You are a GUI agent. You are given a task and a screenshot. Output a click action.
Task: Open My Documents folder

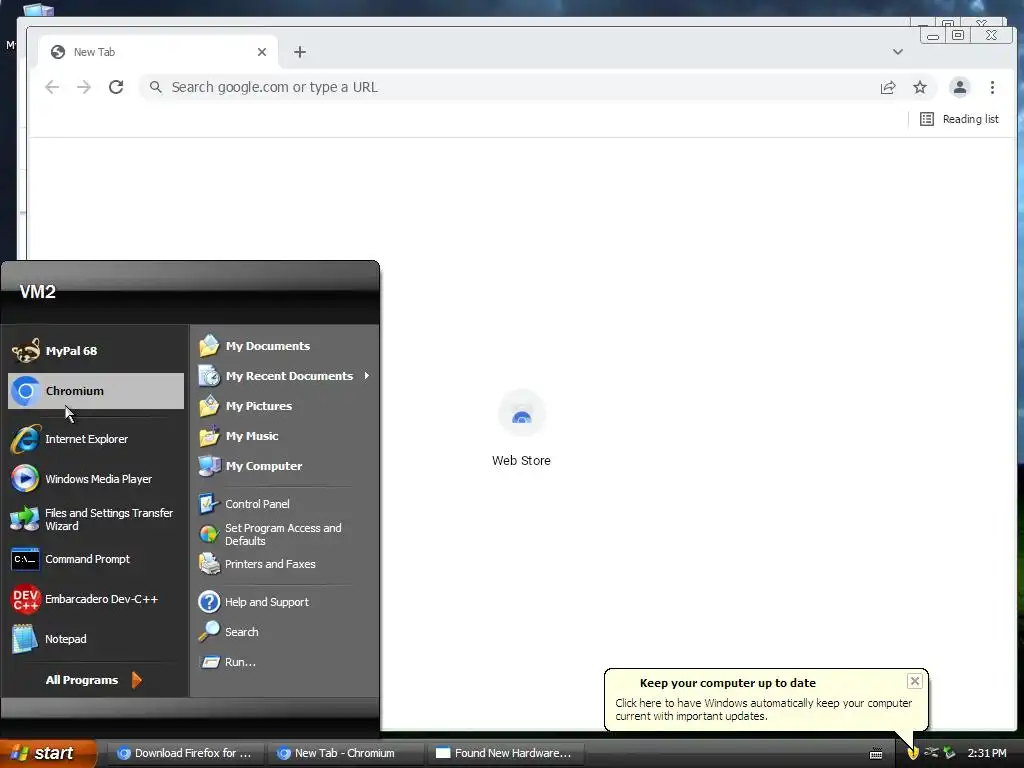(285, 346)
